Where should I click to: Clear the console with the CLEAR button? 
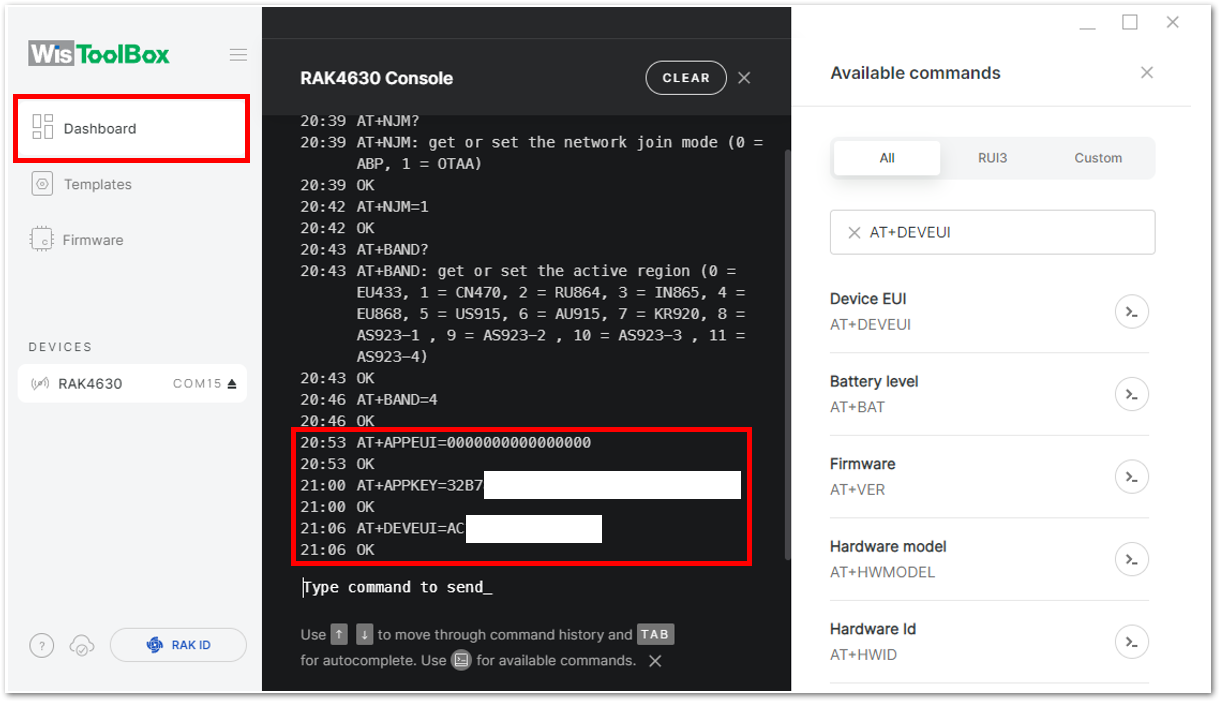point(686,78)
